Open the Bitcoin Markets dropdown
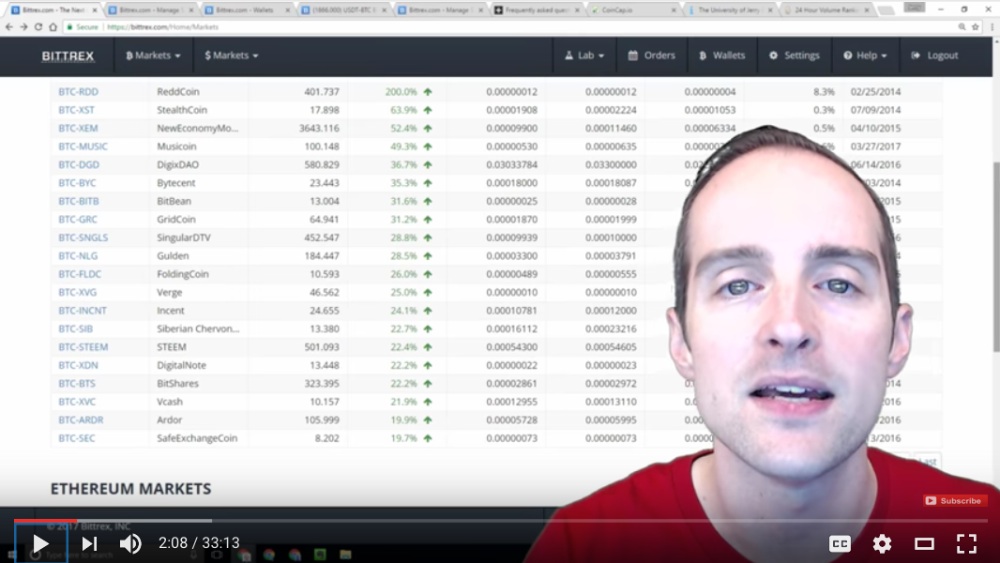Viewport: 1000px width, 563px height. coord(153,55)
